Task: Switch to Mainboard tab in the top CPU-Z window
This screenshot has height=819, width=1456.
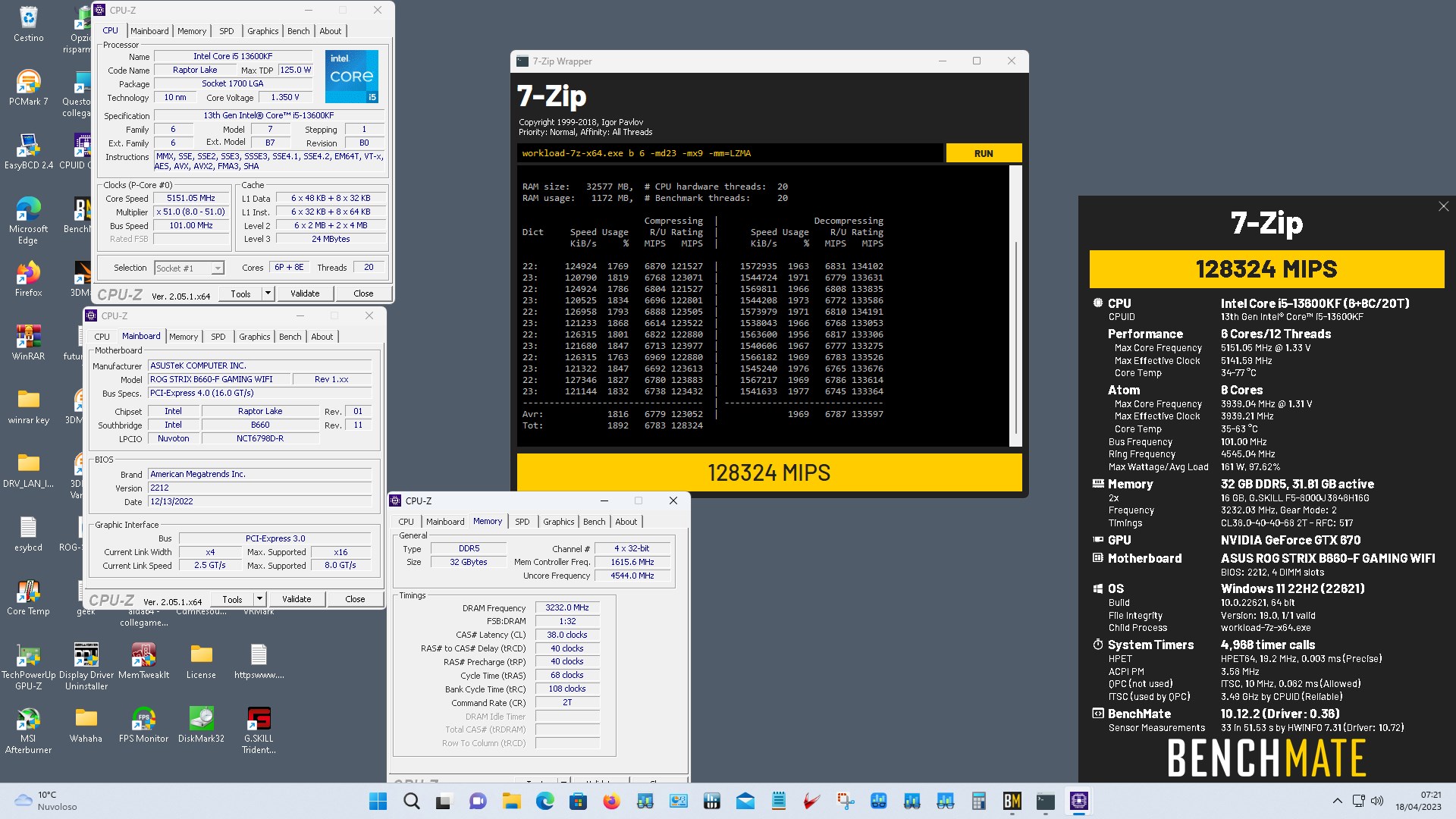Action: pyautogui.click(x=149, y=31)
